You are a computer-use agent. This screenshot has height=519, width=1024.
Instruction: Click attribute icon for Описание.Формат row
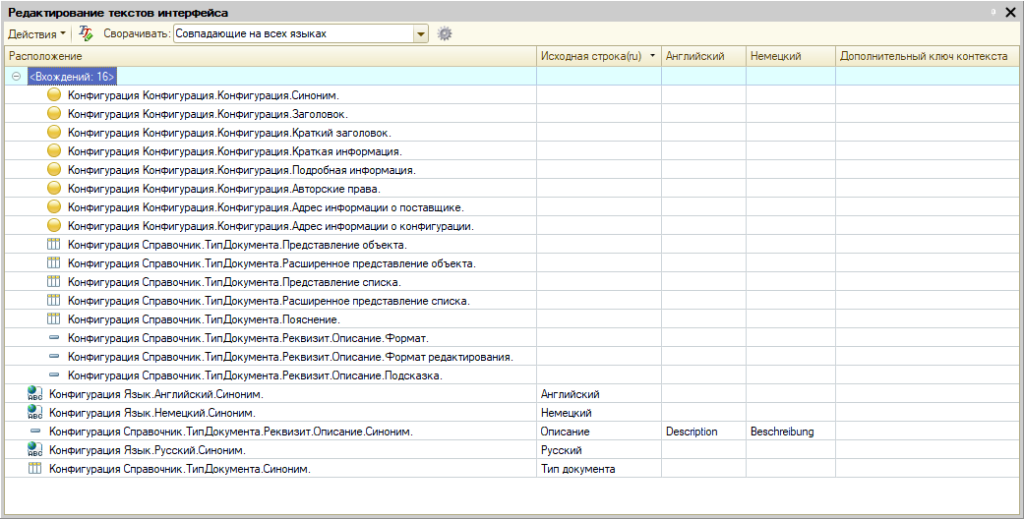click(54, 338)
